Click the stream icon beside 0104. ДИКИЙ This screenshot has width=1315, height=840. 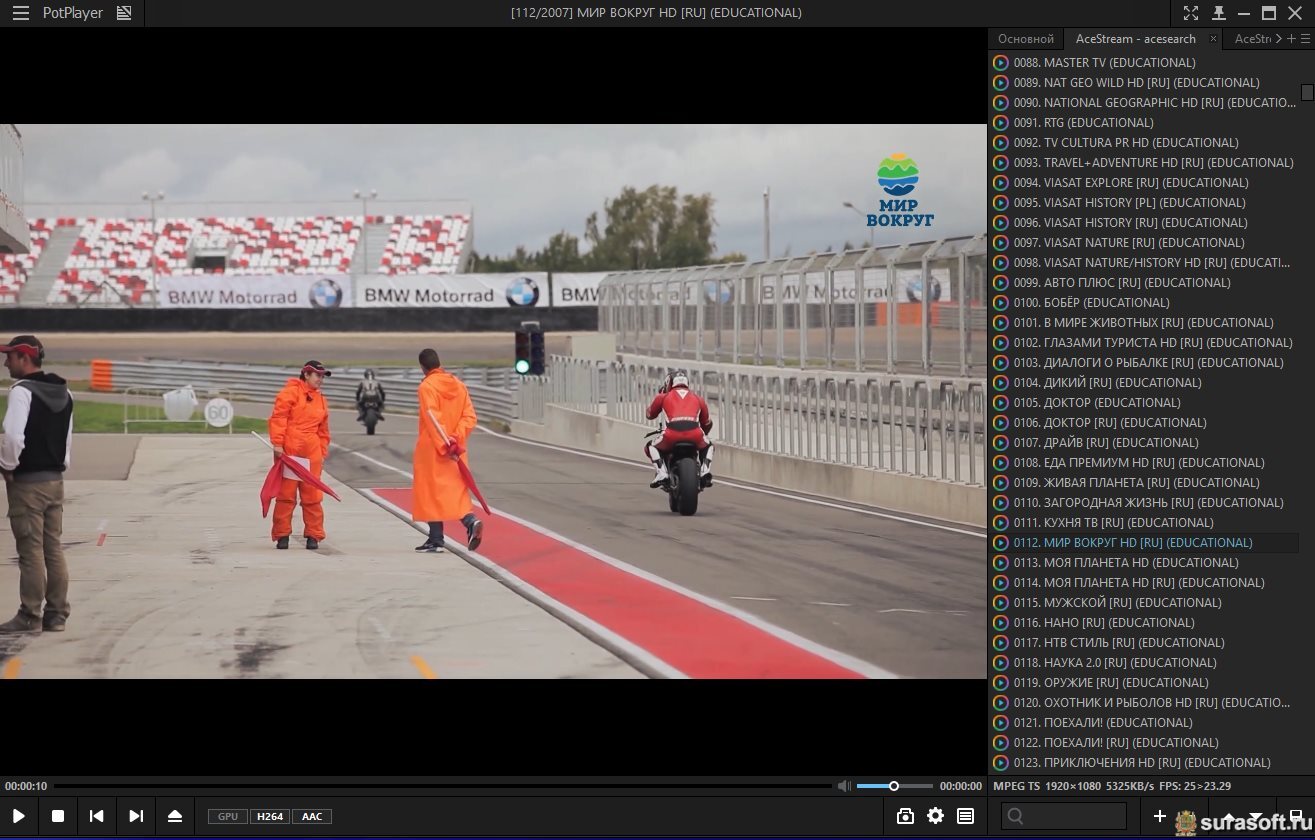click(1001, 382)
